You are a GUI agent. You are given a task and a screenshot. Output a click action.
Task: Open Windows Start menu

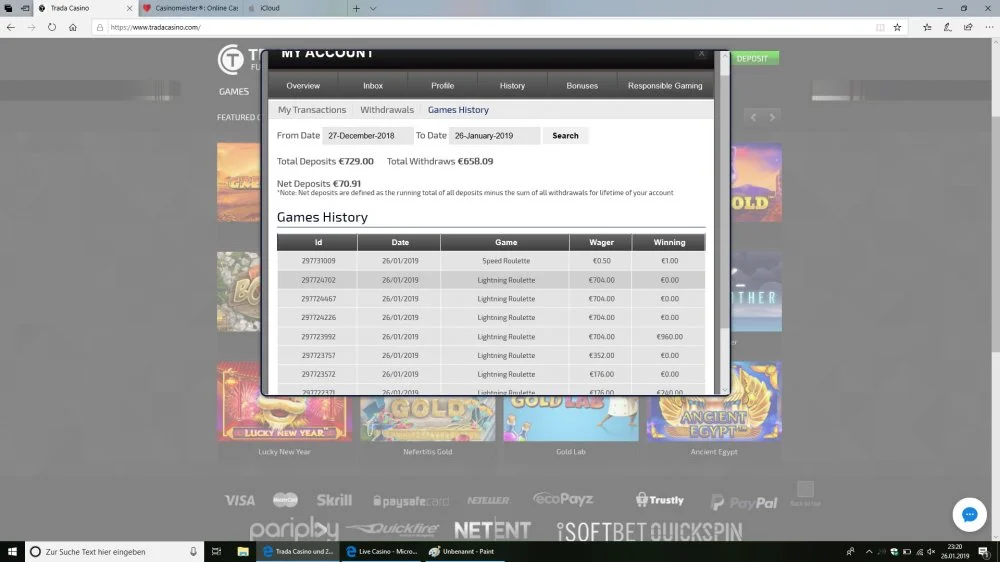click(x=12, y=551)
